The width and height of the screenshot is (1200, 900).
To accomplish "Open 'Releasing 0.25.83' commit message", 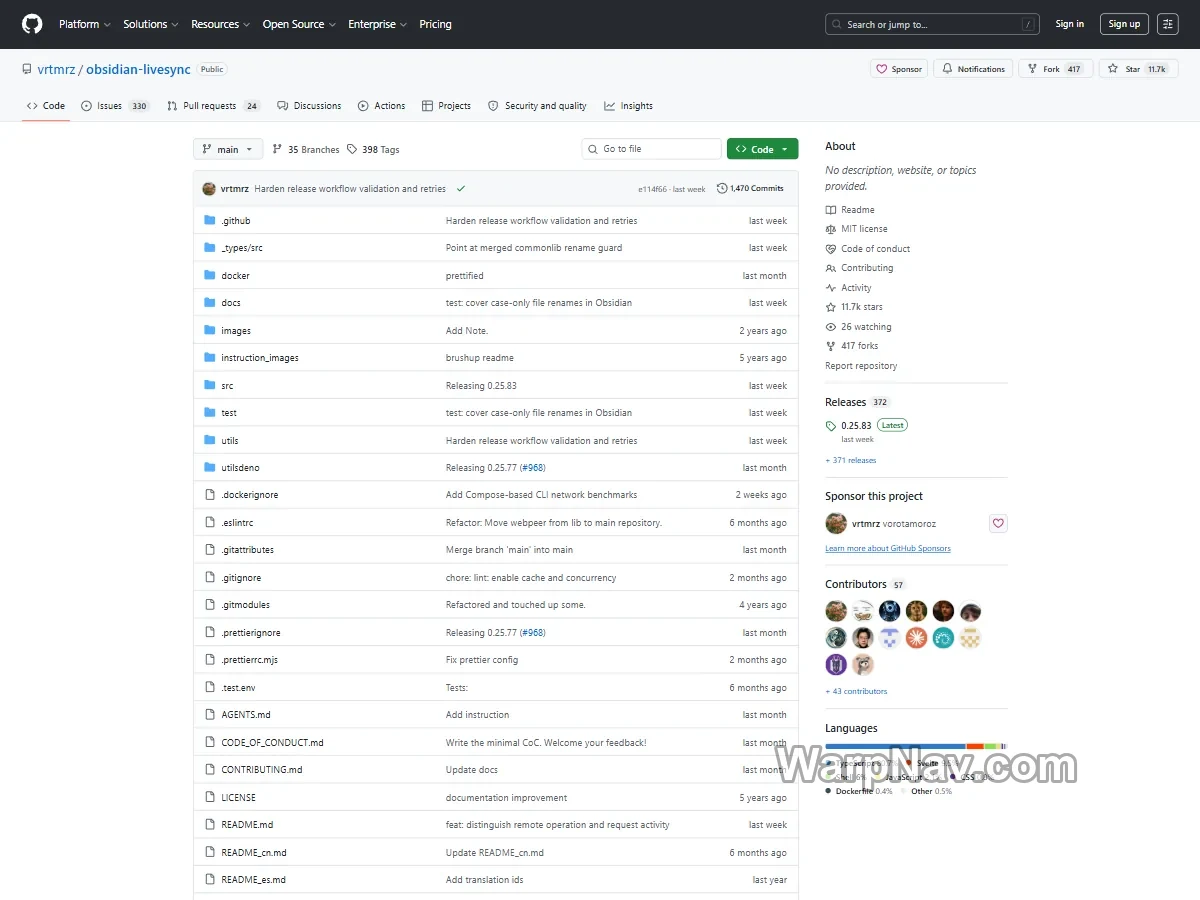I will coord(481,386).
